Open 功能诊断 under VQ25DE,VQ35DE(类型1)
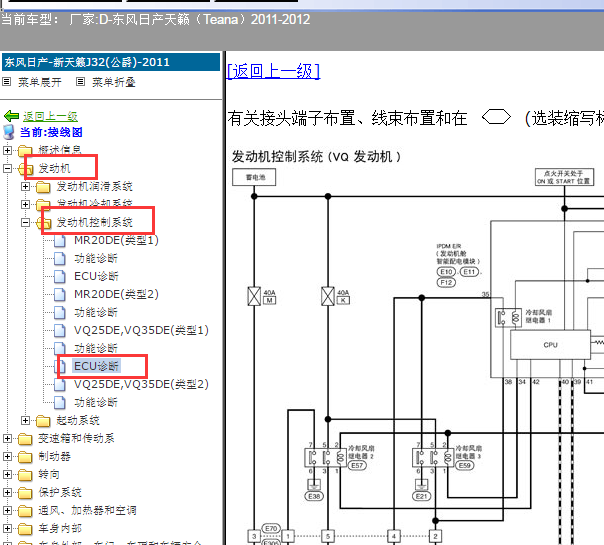The image size is (604, 545). [x=96, y=348]
